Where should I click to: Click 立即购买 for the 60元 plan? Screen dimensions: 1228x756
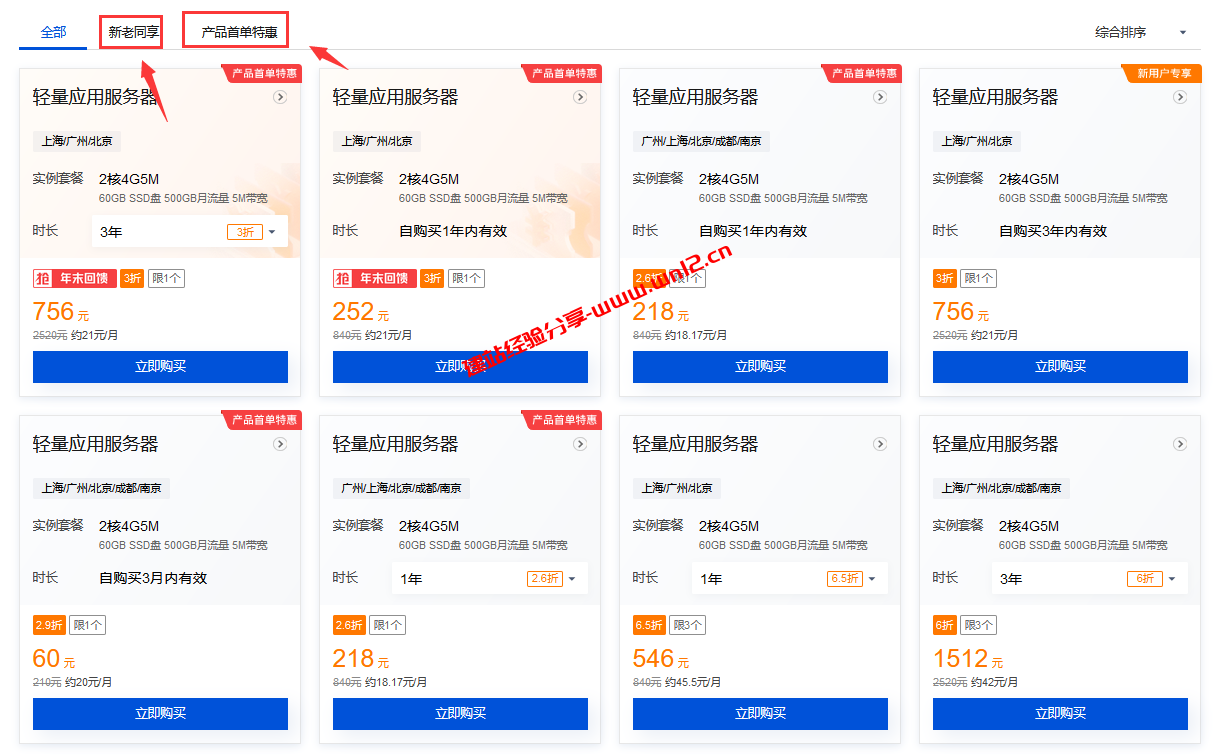pos(160,714)
